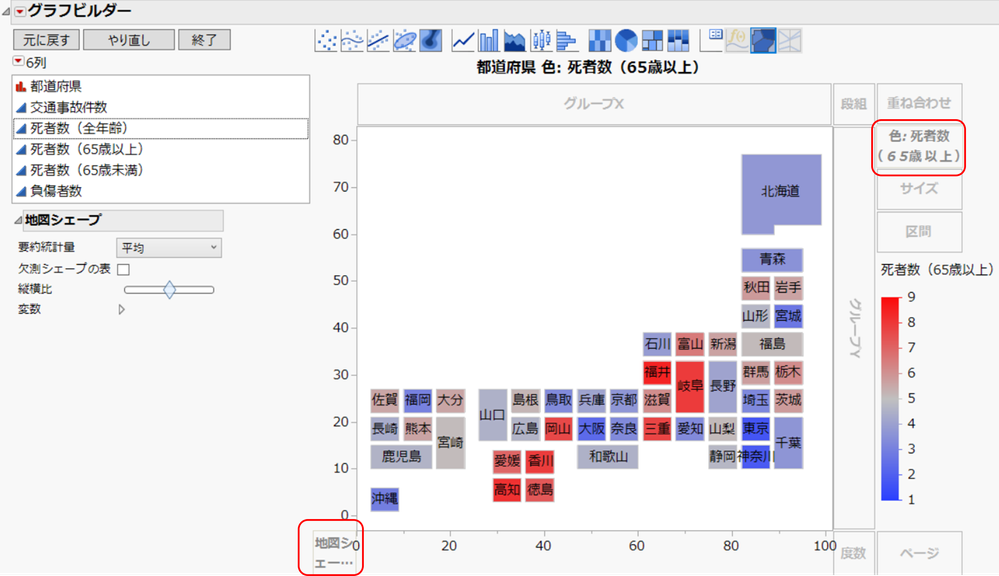Image resolution: width=999 pixels, height=576 pixels.
Task: Click the やり直し button
Action: pyautogui.click(x=129, y=40)
